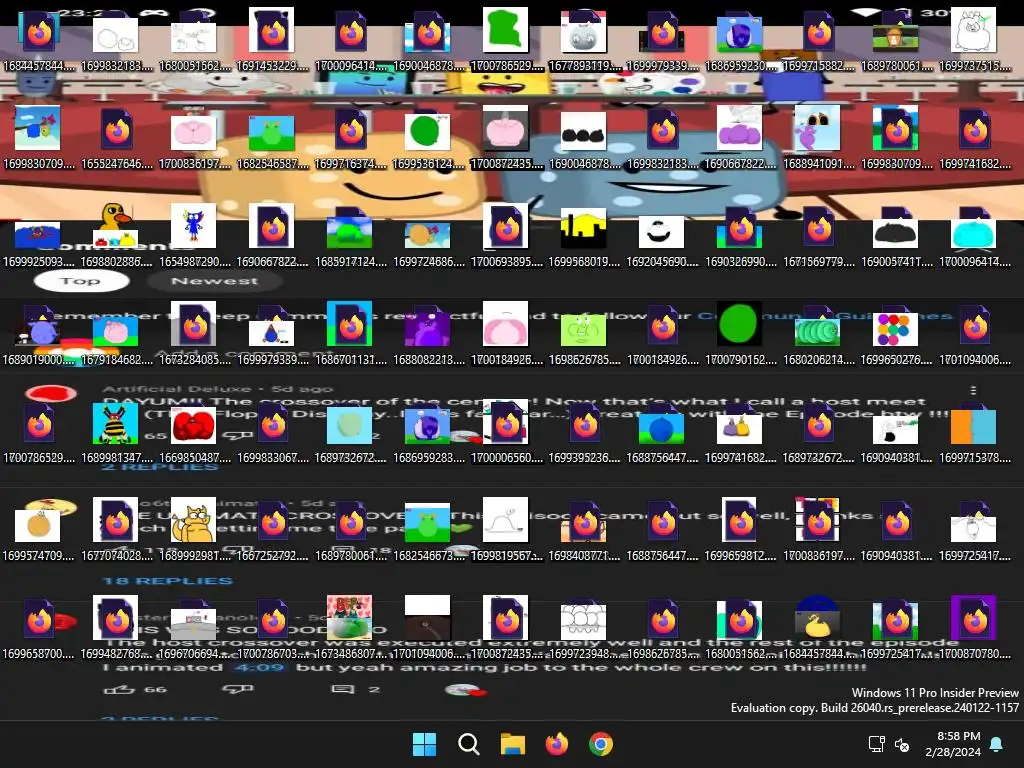Open the clock showing 8:58 PM
The height and width of the screenshot is (768, 1024).
click(x=953, y=744)
